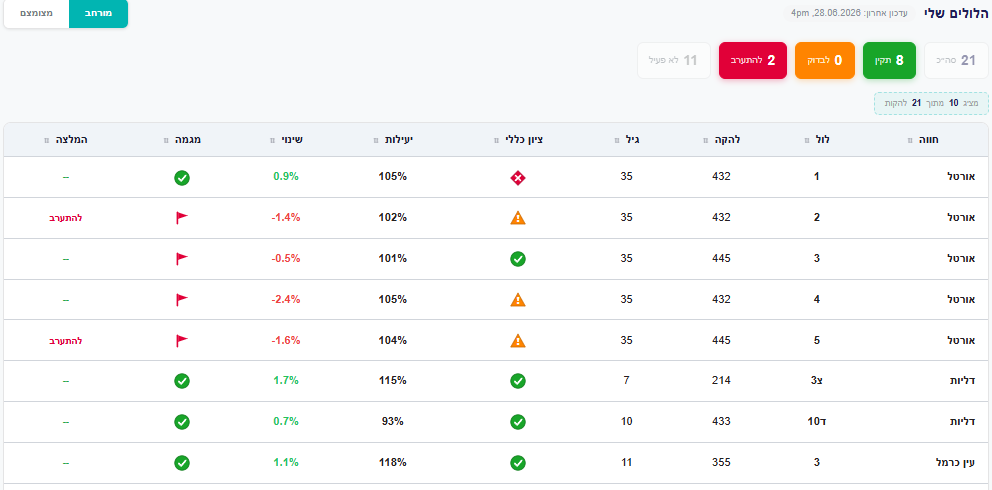Click coop name ד10

816,422
